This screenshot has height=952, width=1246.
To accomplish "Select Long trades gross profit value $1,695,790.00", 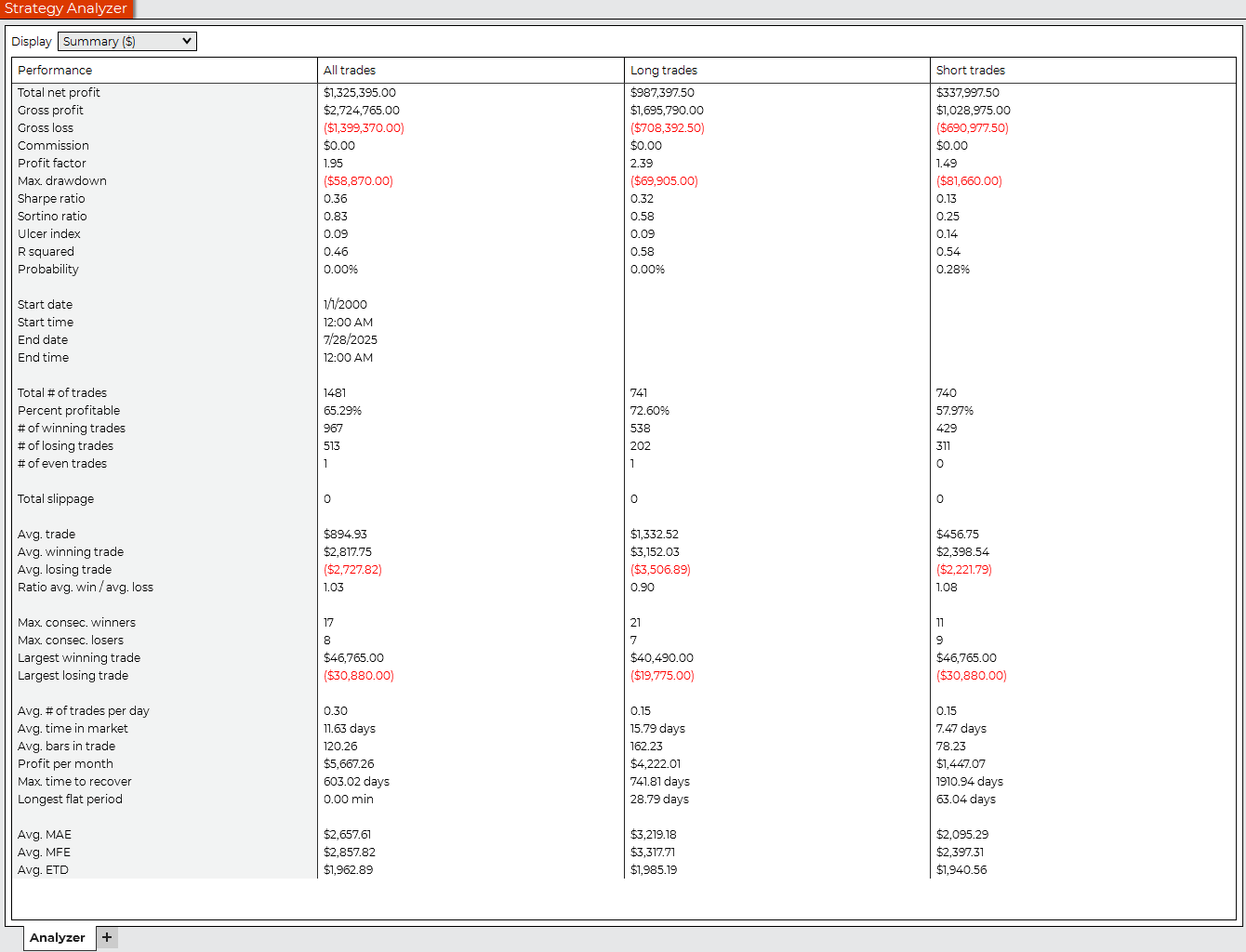I will 667,111.
